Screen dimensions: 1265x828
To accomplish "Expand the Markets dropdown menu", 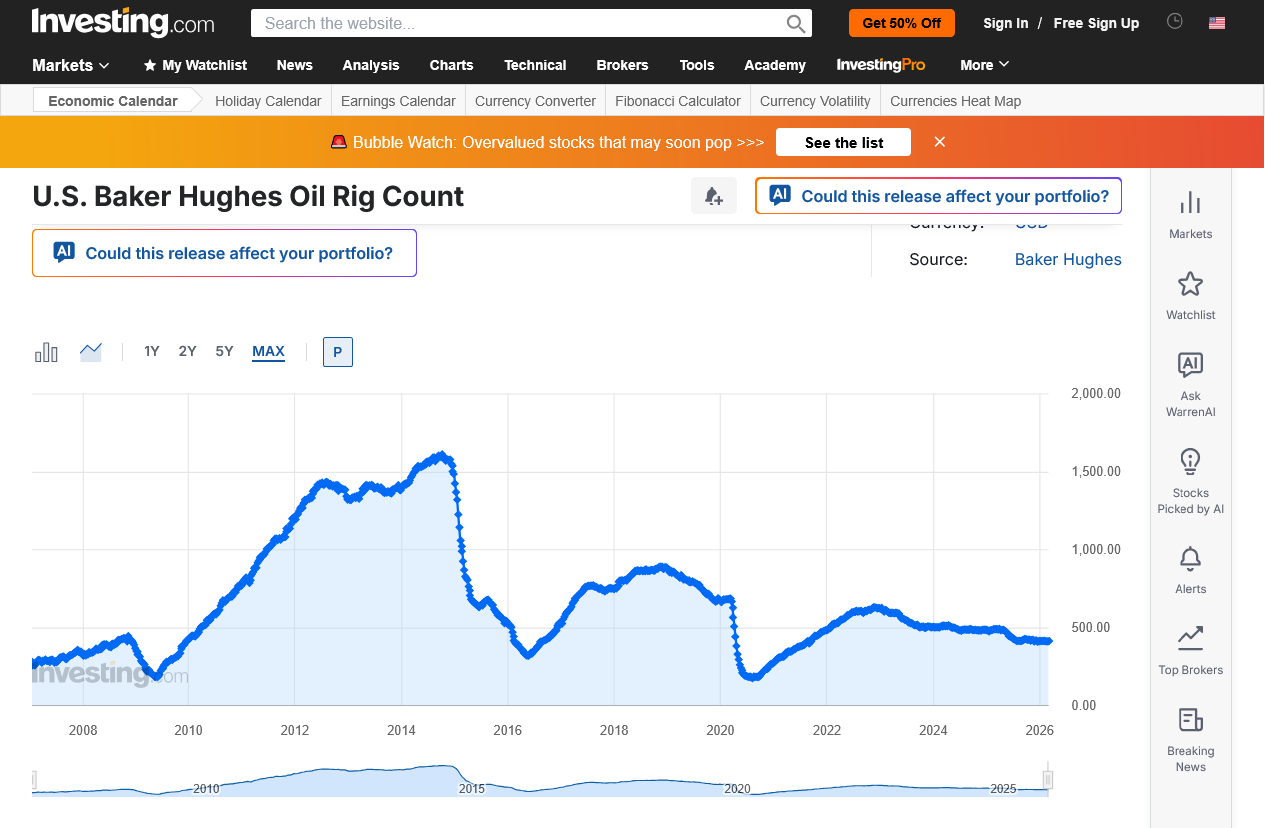I will pos(71,65).
